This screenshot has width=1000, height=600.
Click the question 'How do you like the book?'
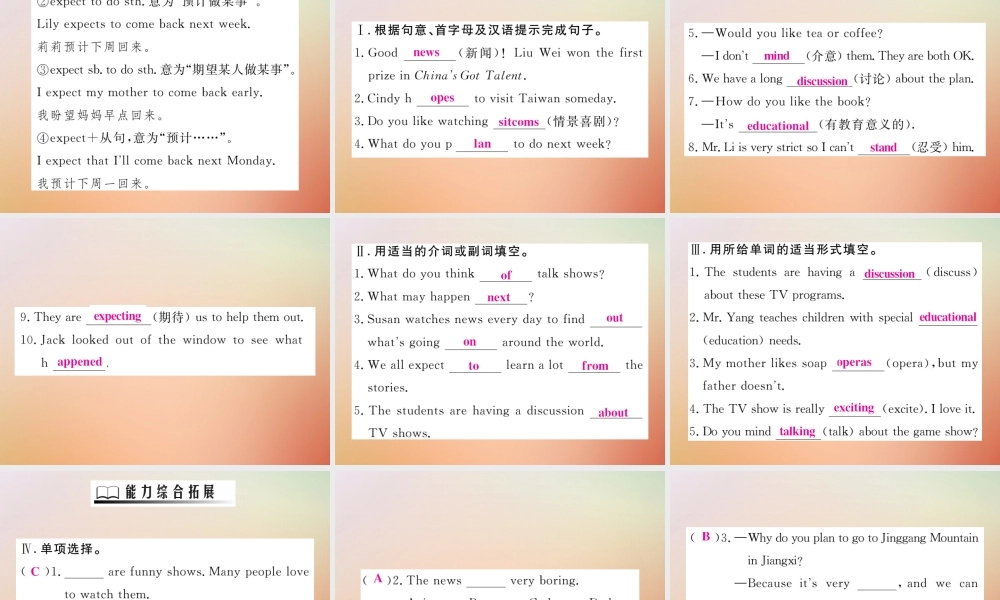point(793,101)
